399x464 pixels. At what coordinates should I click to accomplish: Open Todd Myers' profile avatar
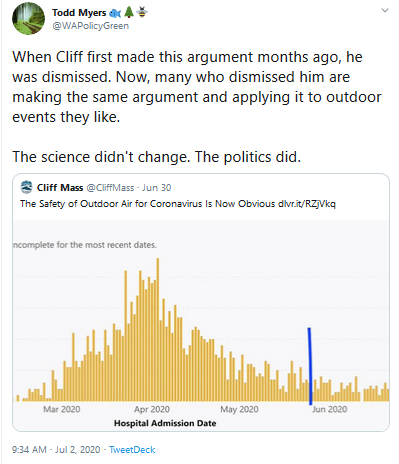pyautogui.click(x=28, y=19)
